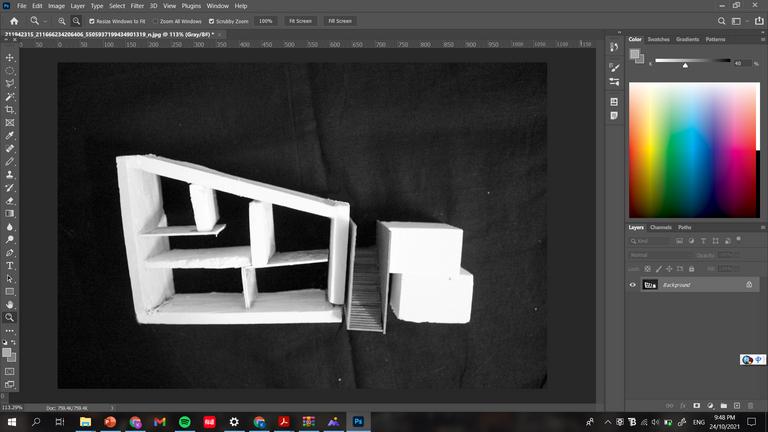Select the Crop tool
The width and height of the screenshot is (768, 432).
[x=10, y=110]
